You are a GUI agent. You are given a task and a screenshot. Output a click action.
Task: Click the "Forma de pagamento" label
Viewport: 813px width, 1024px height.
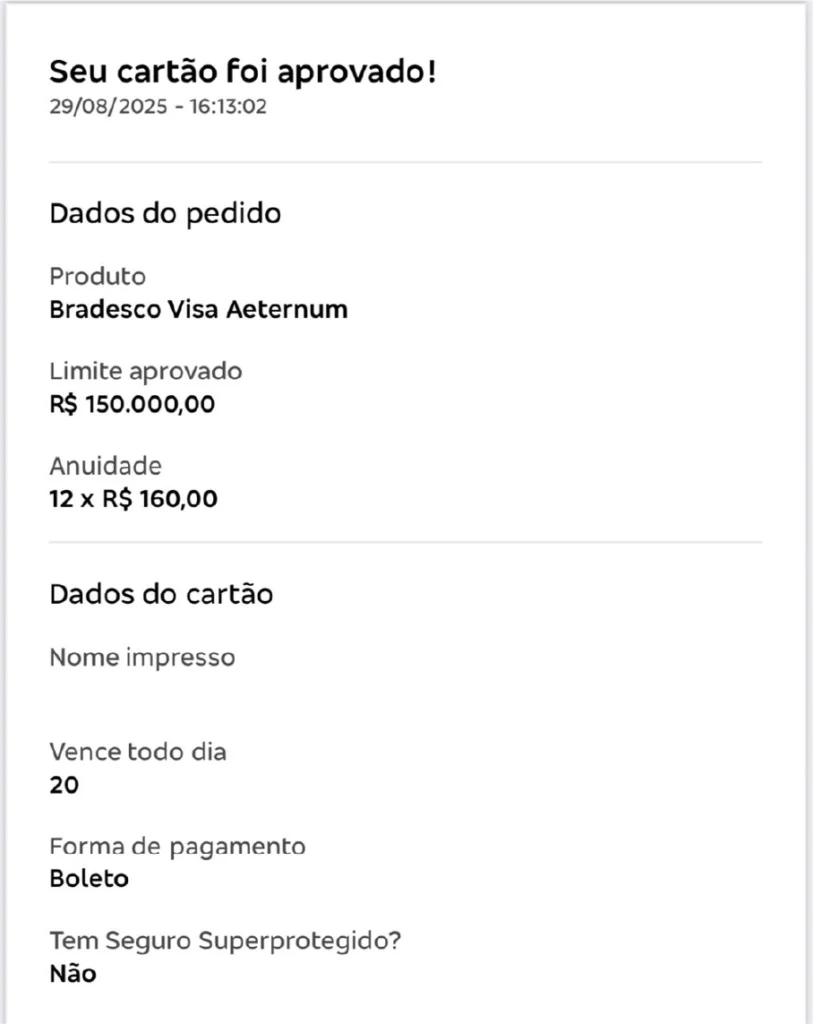tap(177, 847)
